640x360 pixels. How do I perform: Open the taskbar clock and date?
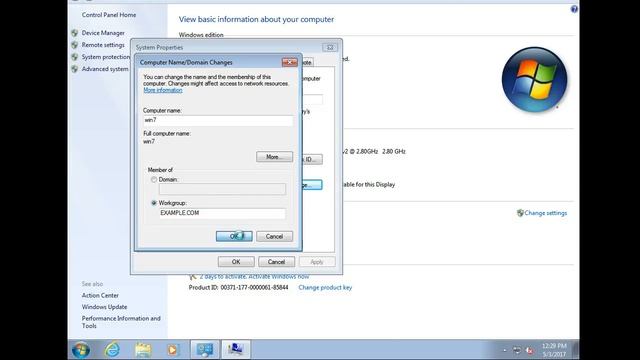coord(554,350)
